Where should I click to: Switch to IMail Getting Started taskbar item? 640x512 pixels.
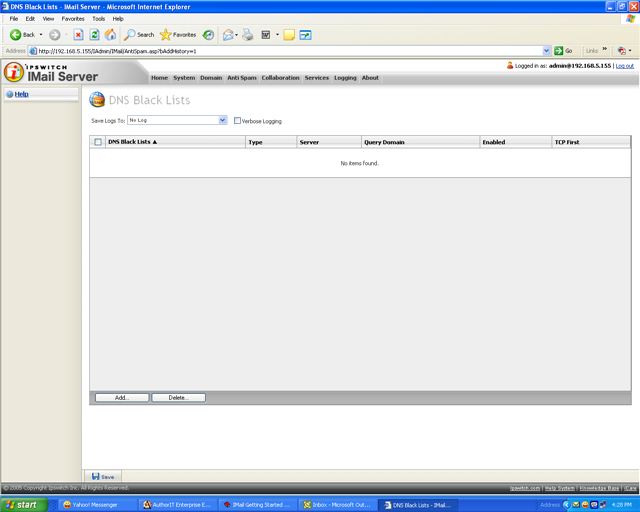point(257,505)
